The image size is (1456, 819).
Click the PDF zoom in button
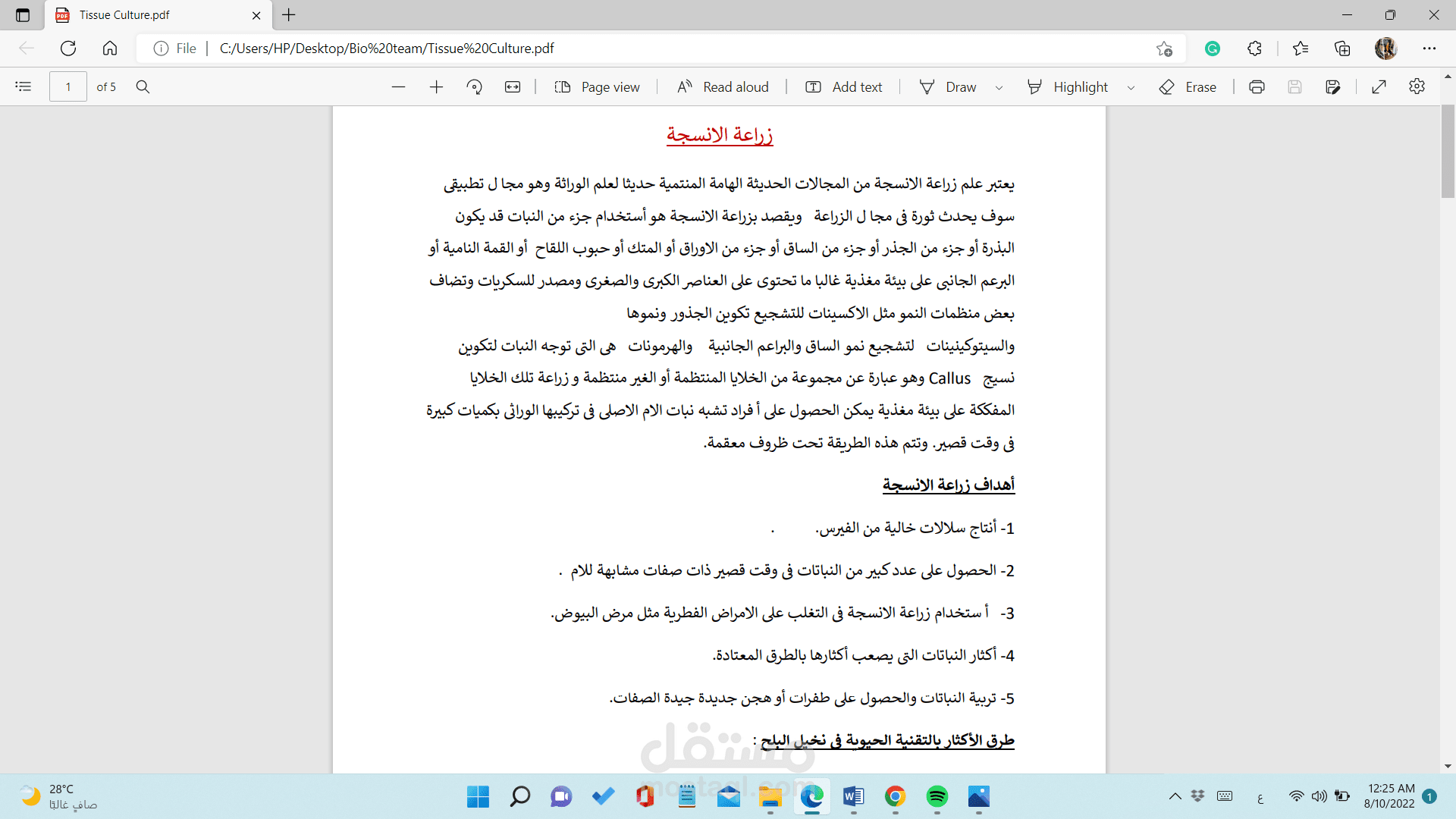pos(436,87)
